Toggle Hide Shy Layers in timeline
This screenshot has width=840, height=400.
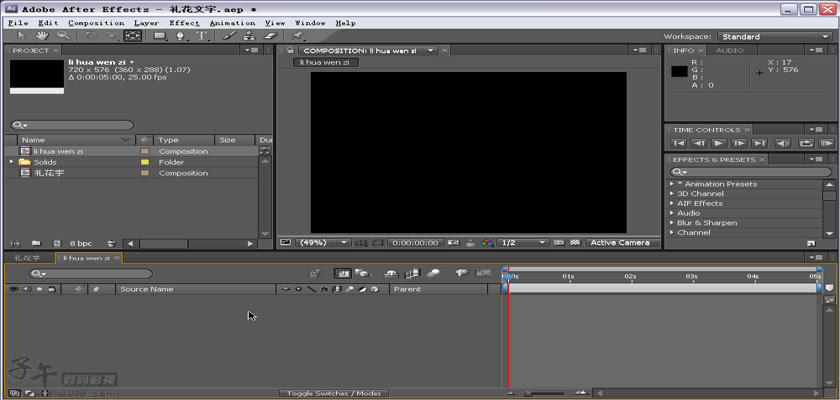click(x=392, y=274)
